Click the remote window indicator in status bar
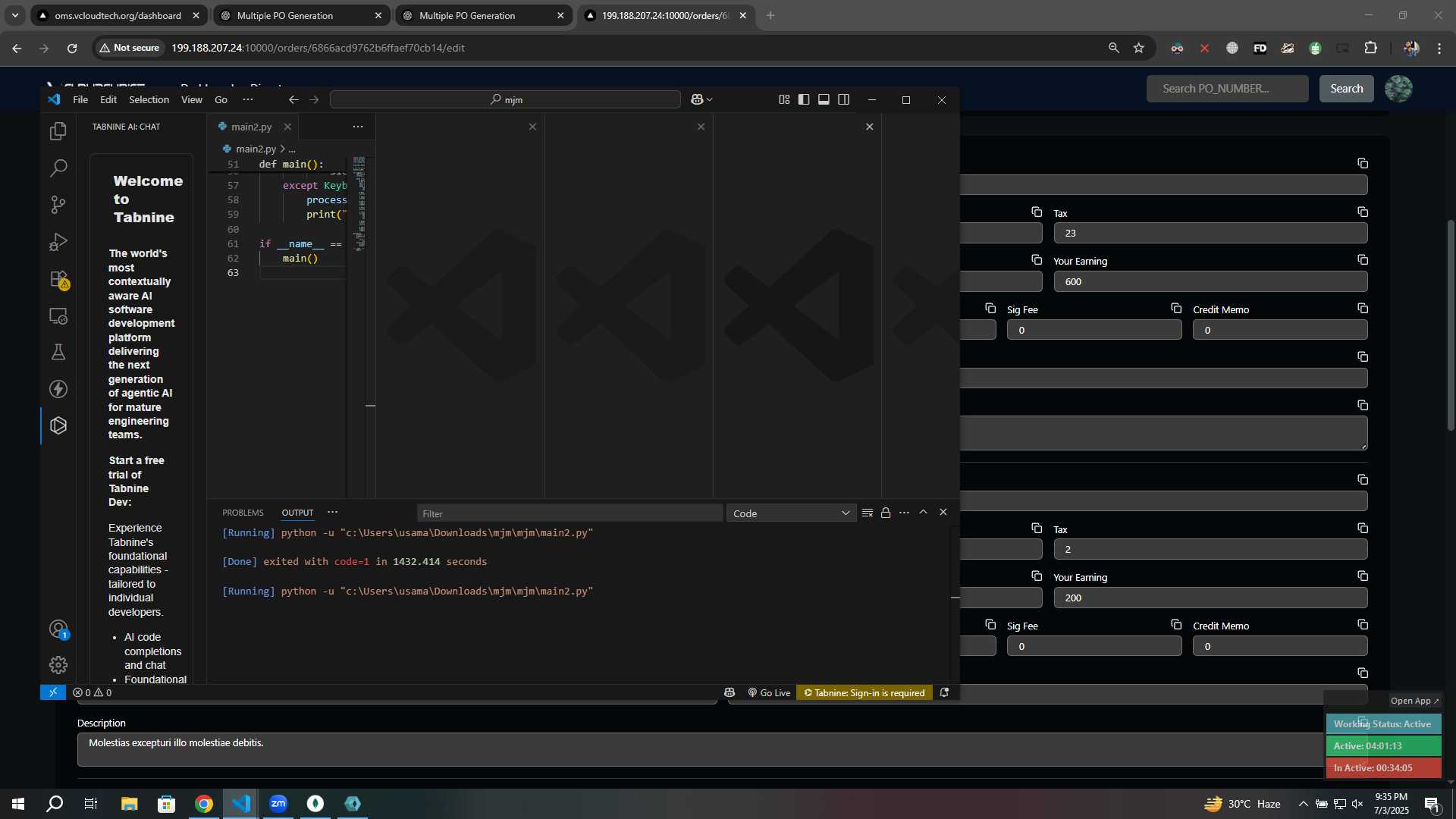 53,692
